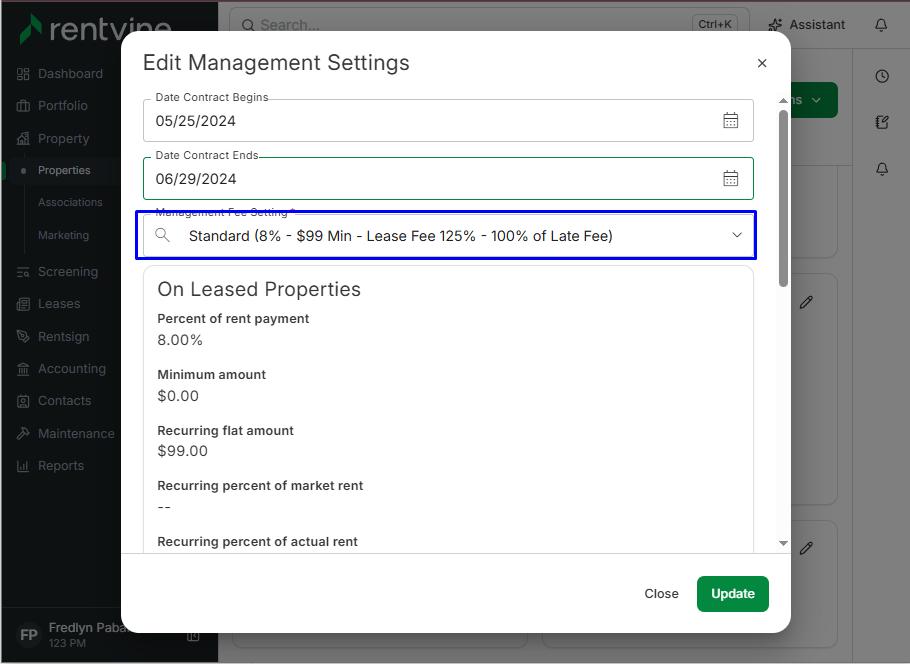The width and height of the screenshot is (910, 664).
Task: Open Dashboard in the sidebar
Action: pyautogui.click(x=70, y=74)
